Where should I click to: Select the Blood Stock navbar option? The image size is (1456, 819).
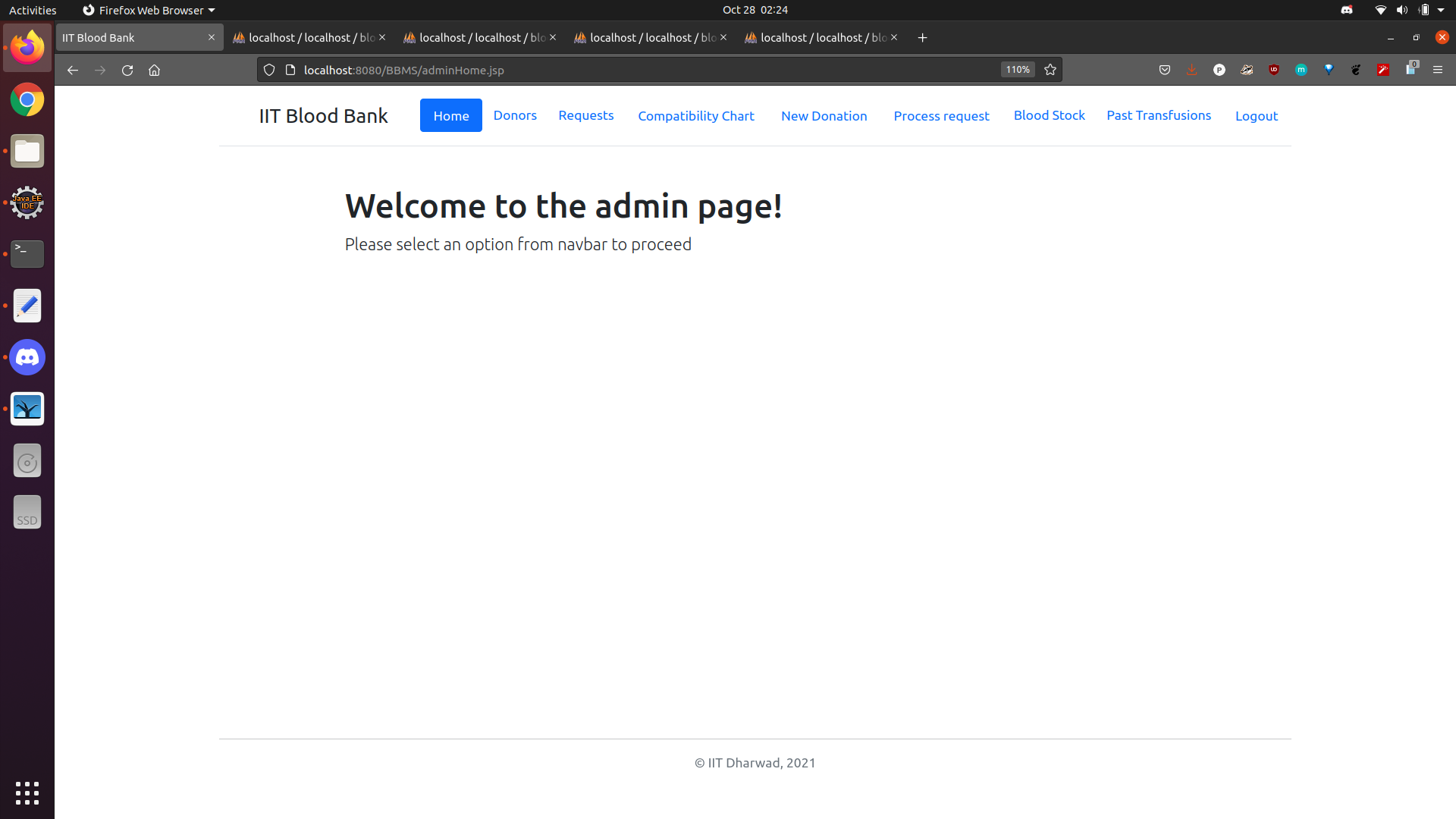point(1050,115)
